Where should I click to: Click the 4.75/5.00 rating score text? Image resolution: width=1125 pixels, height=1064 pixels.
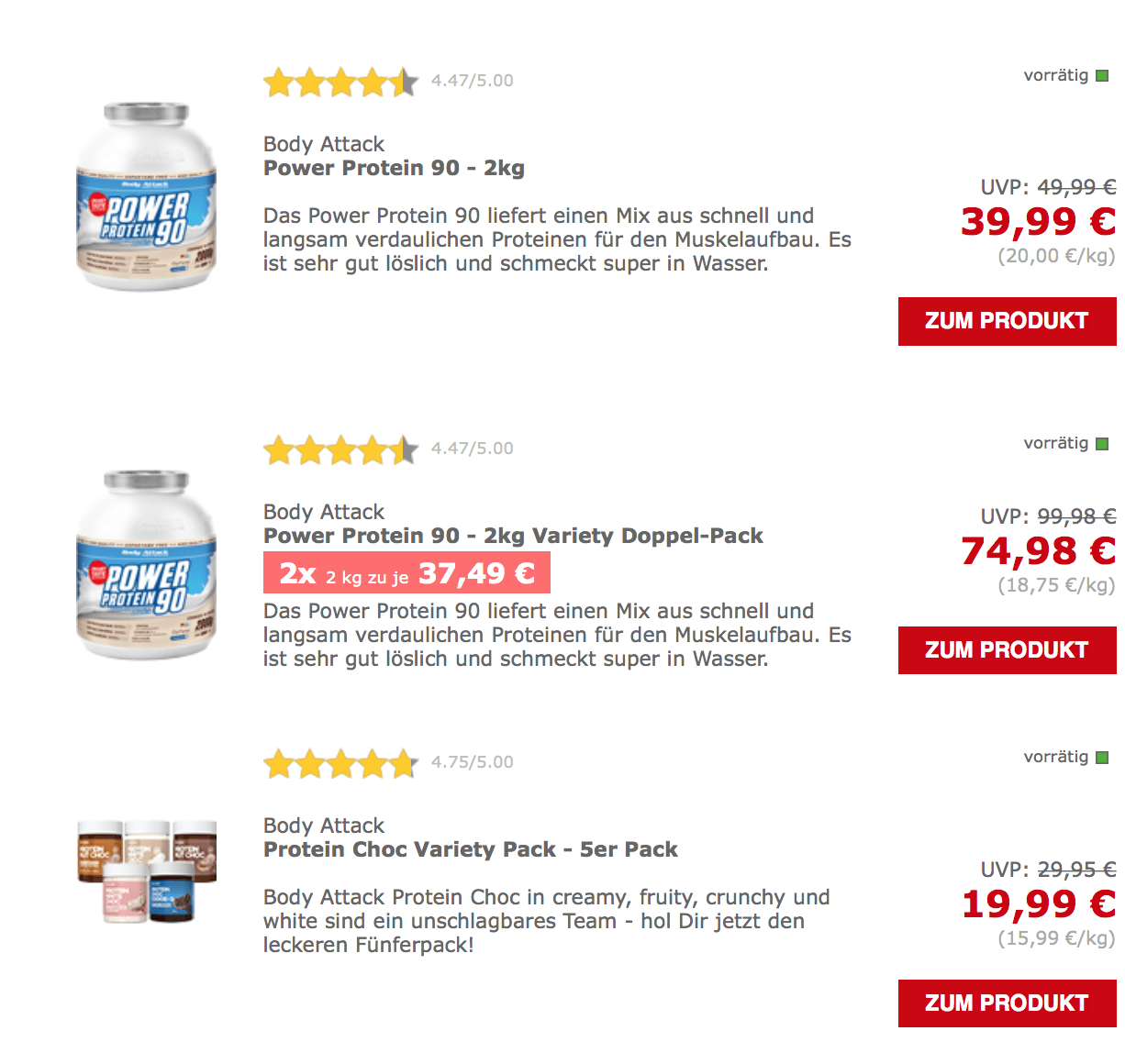pos(473,762)
